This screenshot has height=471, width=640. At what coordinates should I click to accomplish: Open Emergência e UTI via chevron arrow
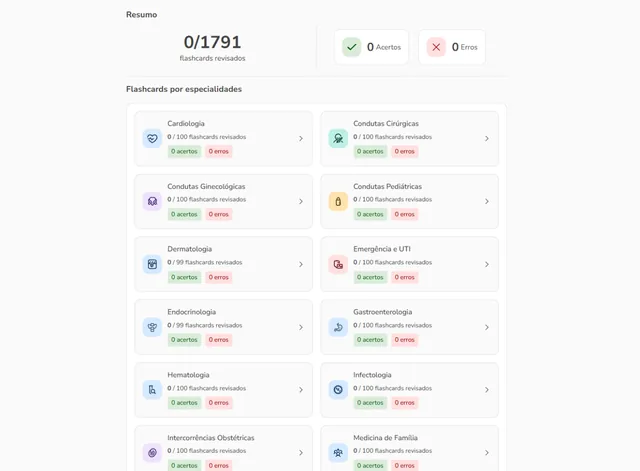487,264
